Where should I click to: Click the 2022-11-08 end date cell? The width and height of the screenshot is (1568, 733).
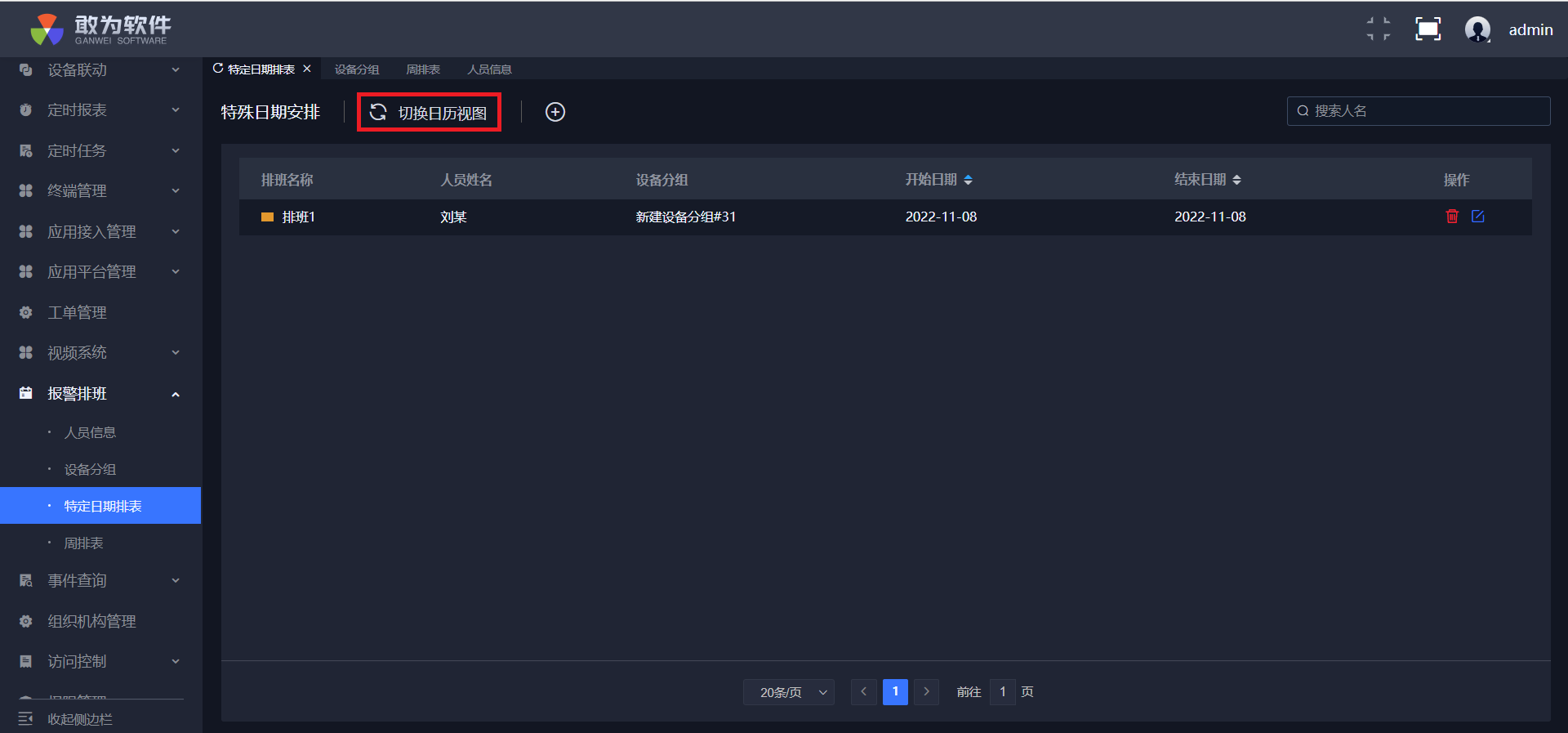click(1210, 217)
